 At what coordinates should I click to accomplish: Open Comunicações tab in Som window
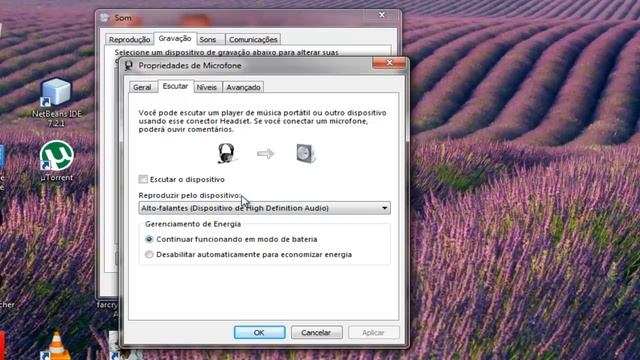pyautogui.click(x=253, y=40)
